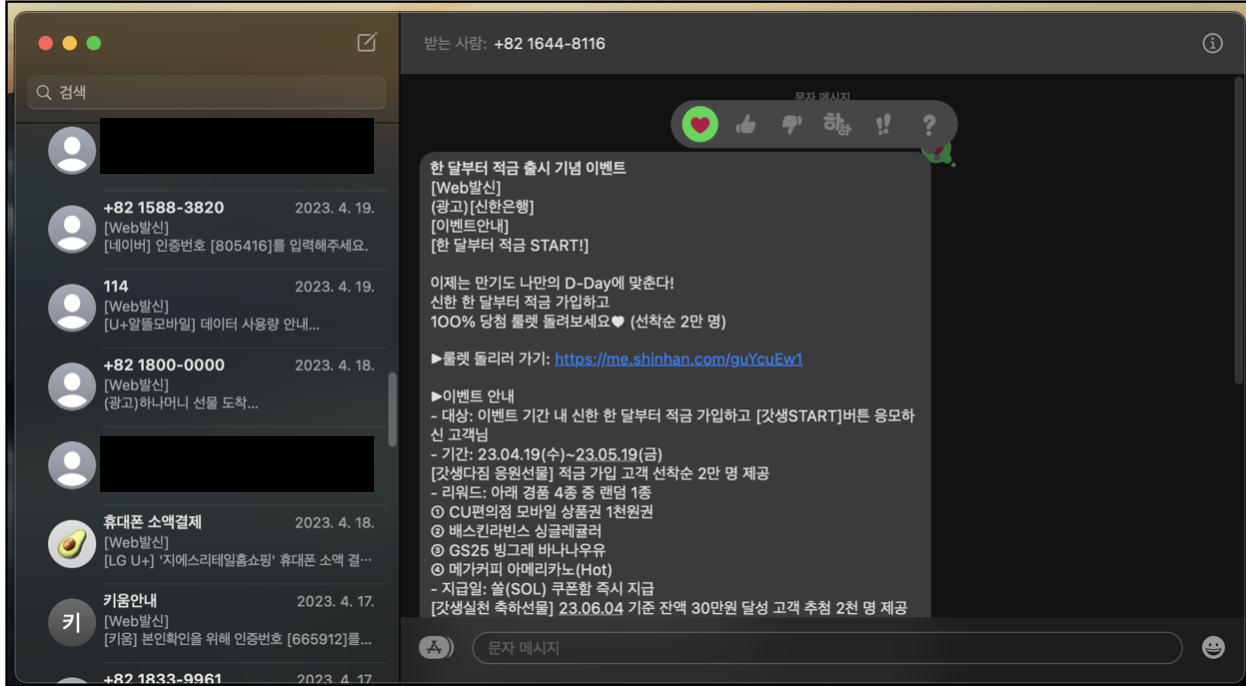Click avatar of +82 1588-3820 conversation

72,229
